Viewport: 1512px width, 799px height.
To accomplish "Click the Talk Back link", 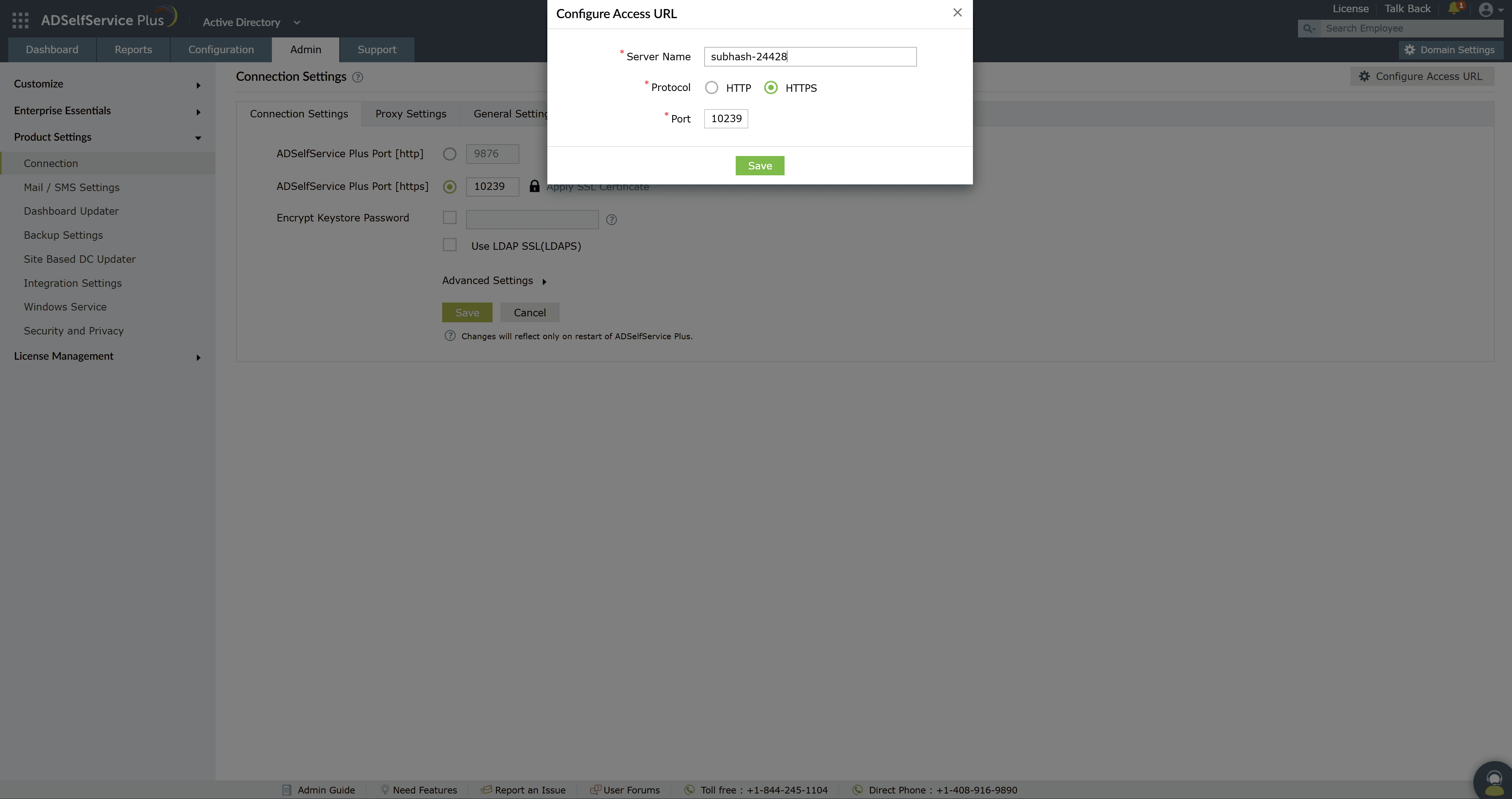I will (x=1407, y=8).
